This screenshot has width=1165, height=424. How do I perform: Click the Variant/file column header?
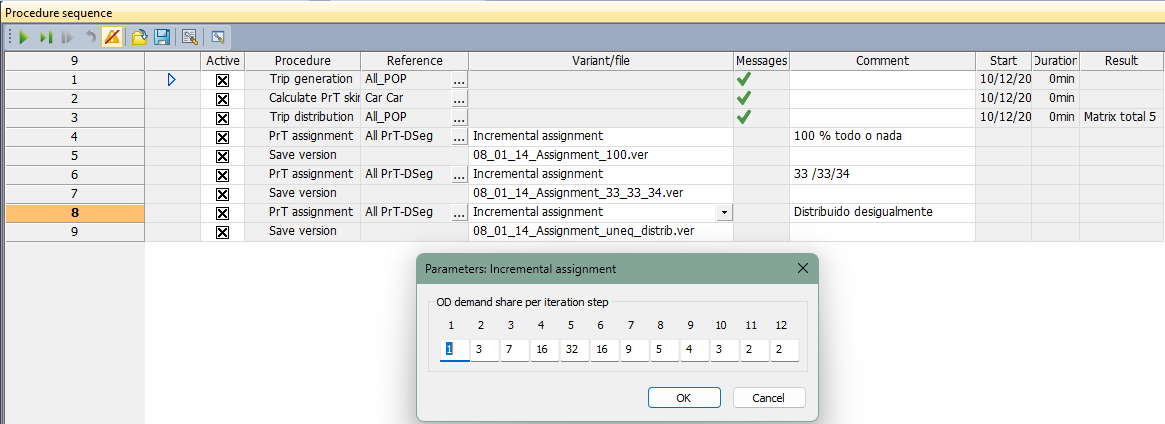(x=601, y=61)
